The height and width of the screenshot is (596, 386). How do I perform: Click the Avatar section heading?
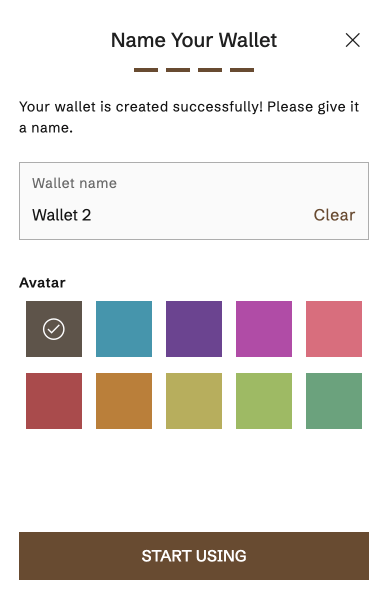42,283
